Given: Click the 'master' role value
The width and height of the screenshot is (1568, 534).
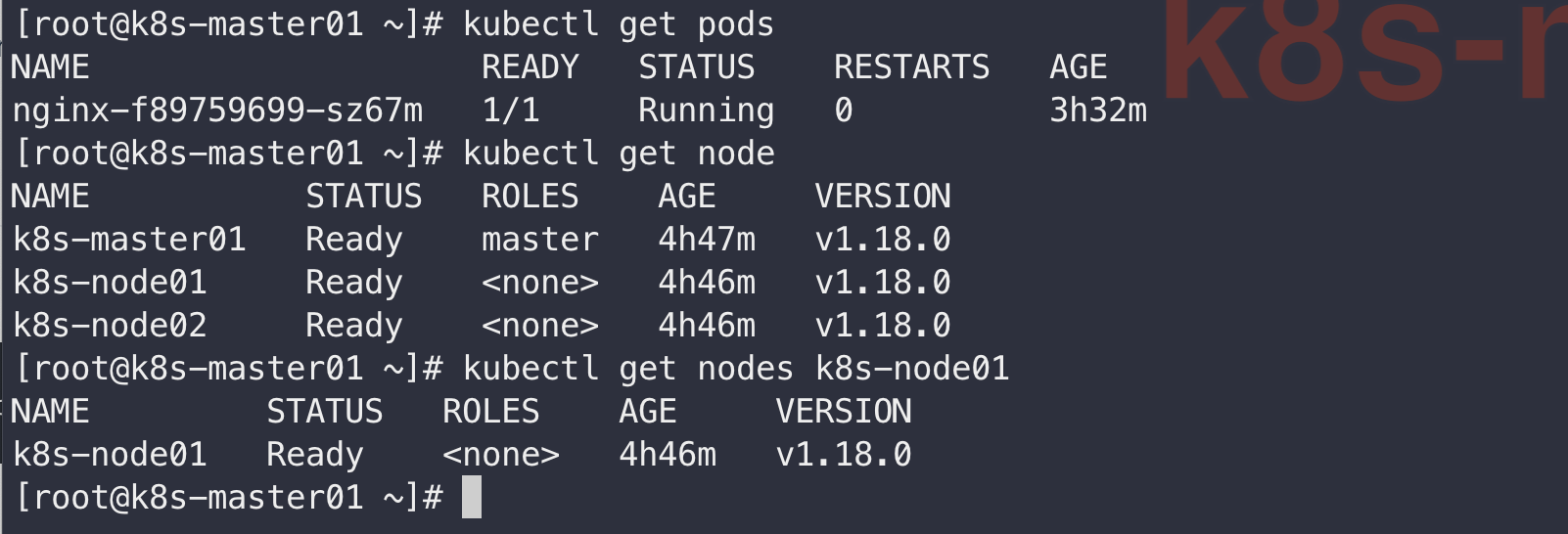Looking at the screenshot, I should (x=539, y=240).
